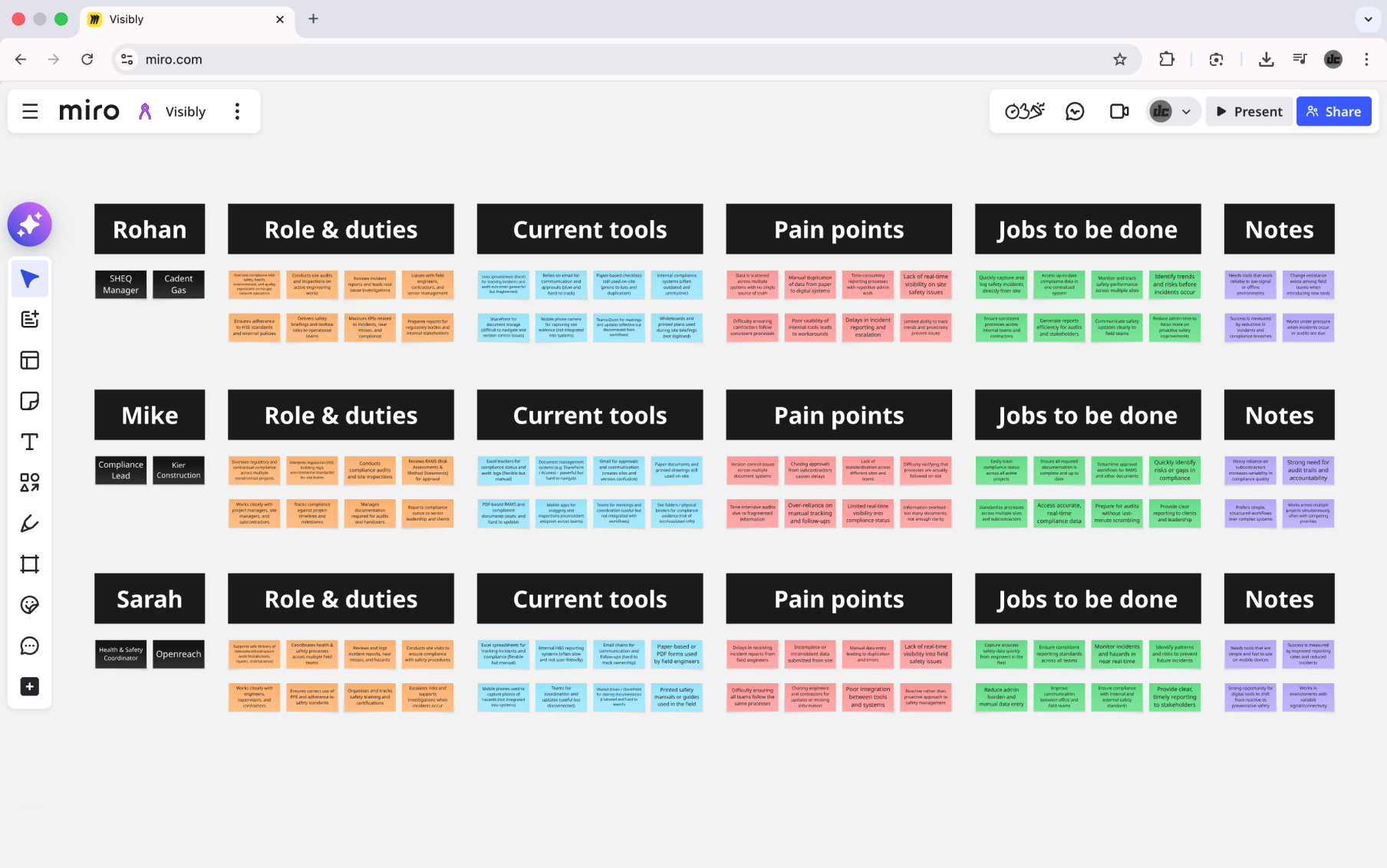1387x868 pixels.
Task: Start a video call from toolbar
Action: click(x=1119, y=112)
